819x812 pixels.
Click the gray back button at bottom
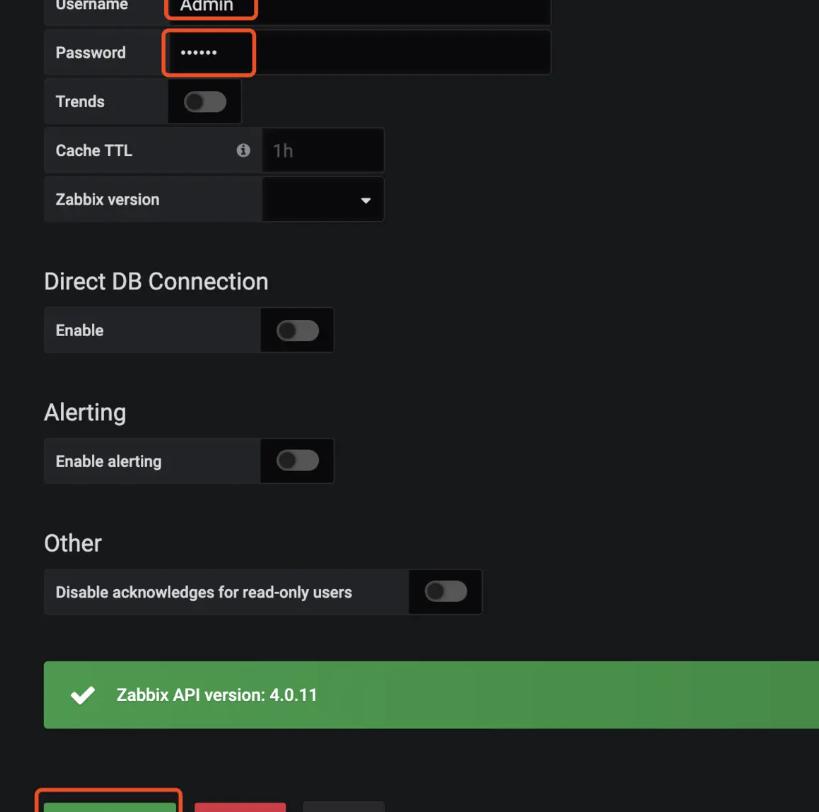pos(344,807)
